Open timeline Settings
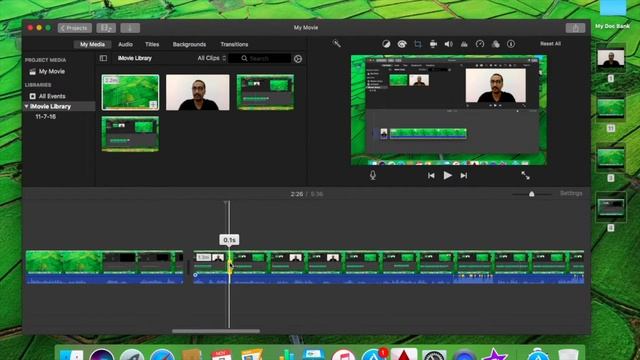640x360 pixels. tap(571, 193)
